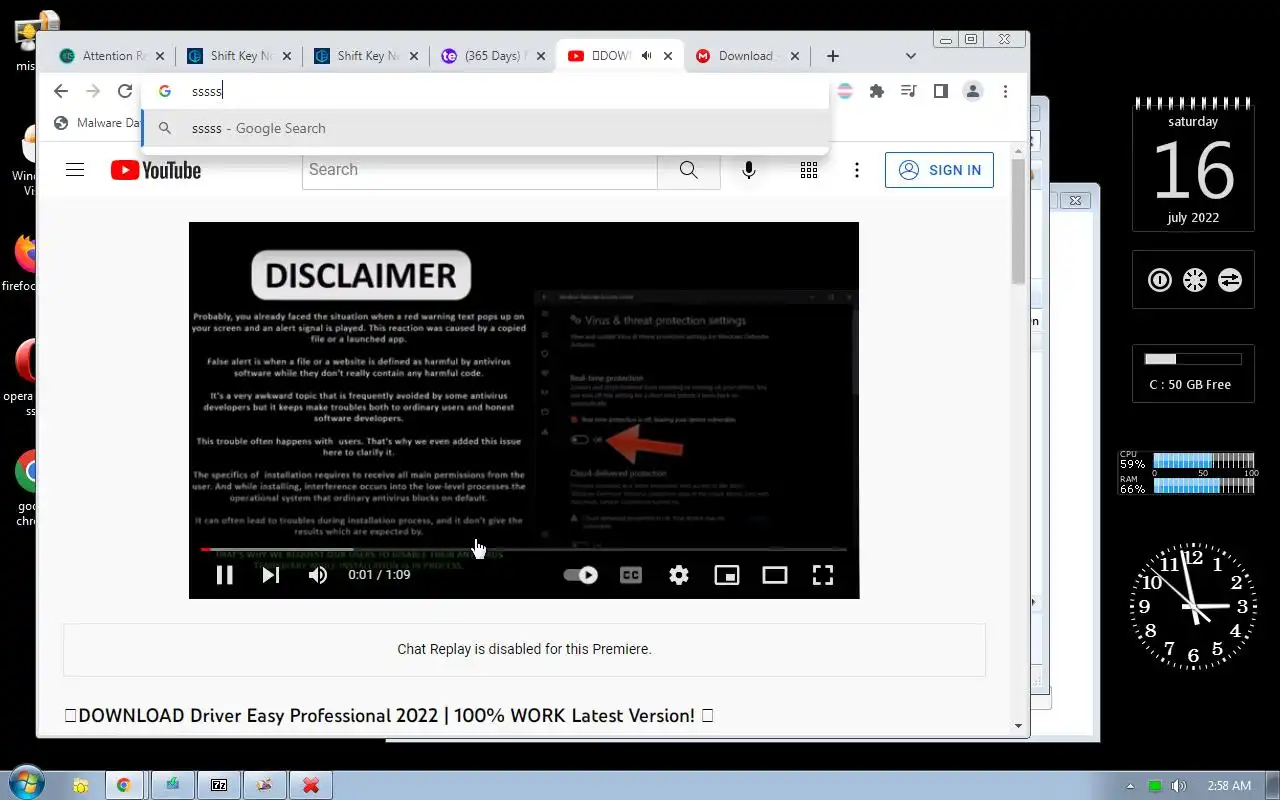Open the Malware Da... bookmark
The image size is (1280, 800).
(98, 123)
